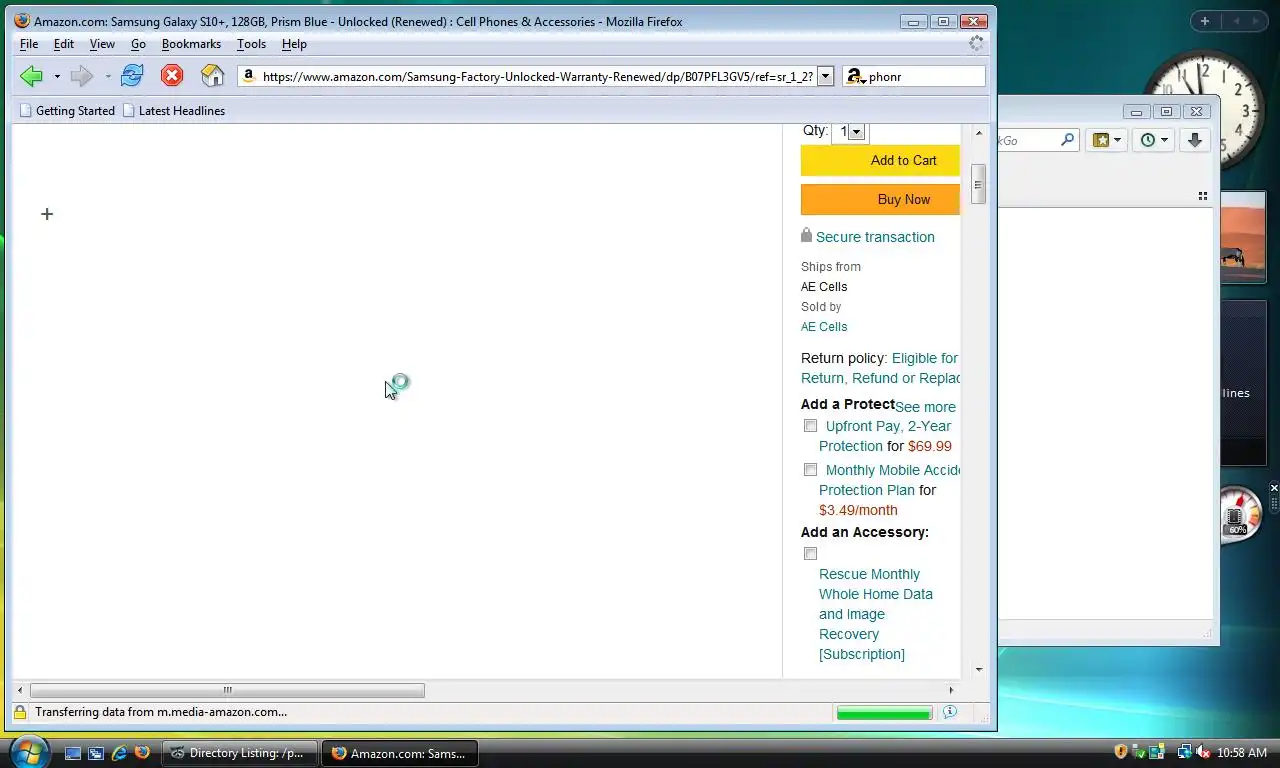This screenshot has height=768, width=1280.
Task: Reload the page with the blue refresh icon
Action: click(x=132, y=76)
